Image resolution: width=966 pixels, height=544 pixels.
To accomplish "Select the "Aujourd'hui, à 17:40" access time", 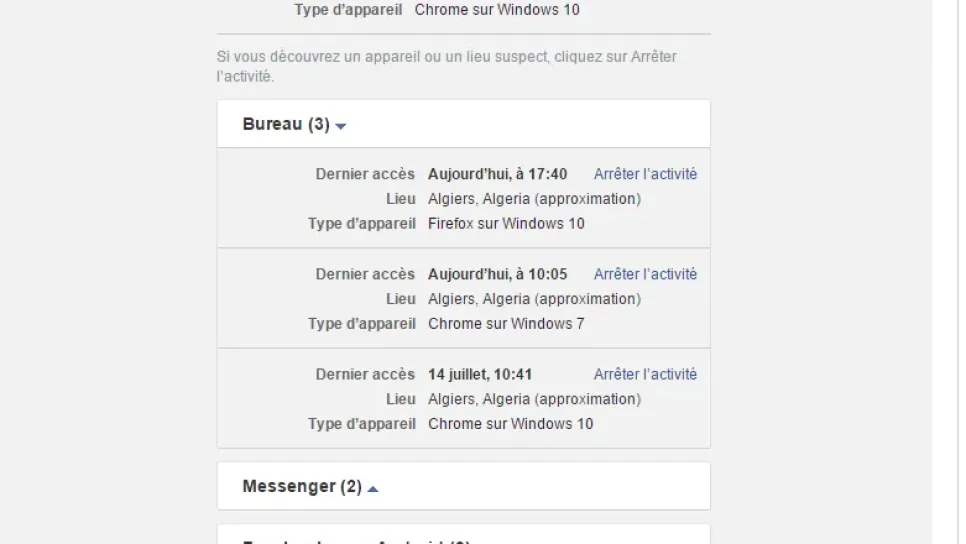I will [x=497, y=174].
